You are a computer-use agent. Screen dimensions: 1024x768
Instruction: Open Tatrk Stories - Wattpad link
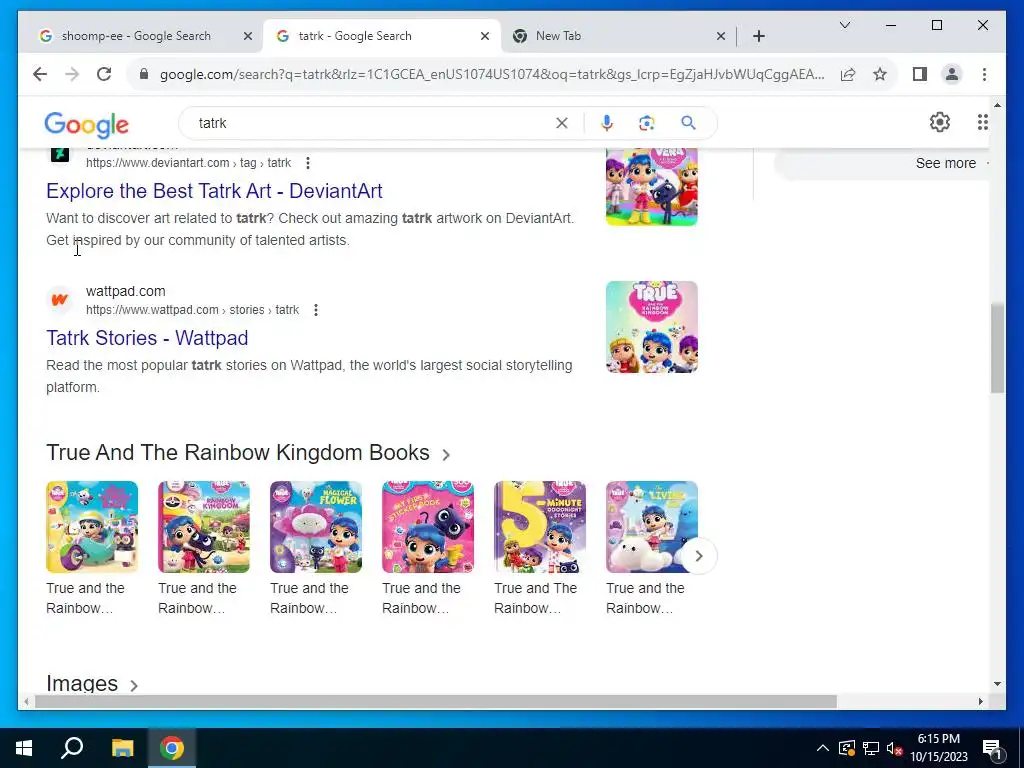pyautogui.click(x=147, y=338)
